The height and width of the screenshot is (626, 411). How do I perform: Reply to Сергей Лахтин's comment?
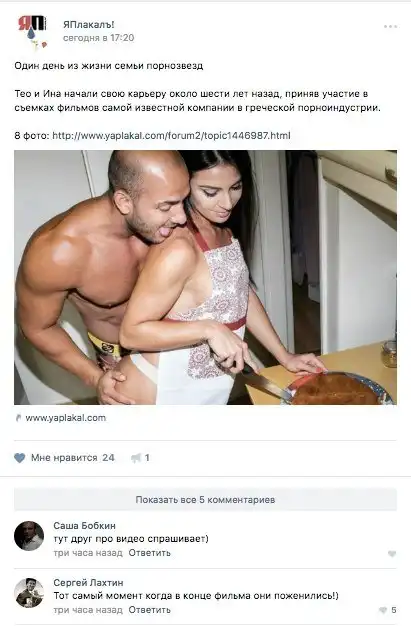coord(149,610)
